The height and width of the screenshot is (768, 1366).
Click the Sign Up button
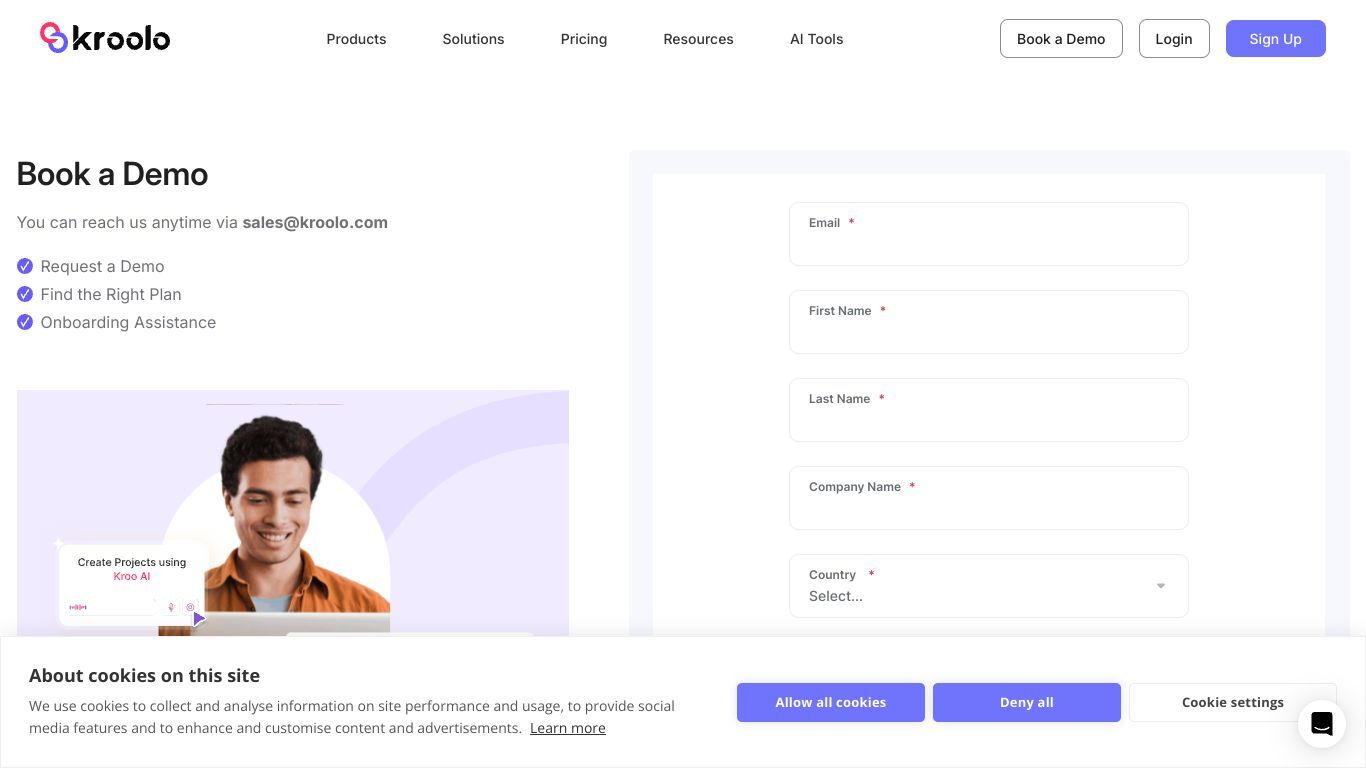click(1276, 39)
